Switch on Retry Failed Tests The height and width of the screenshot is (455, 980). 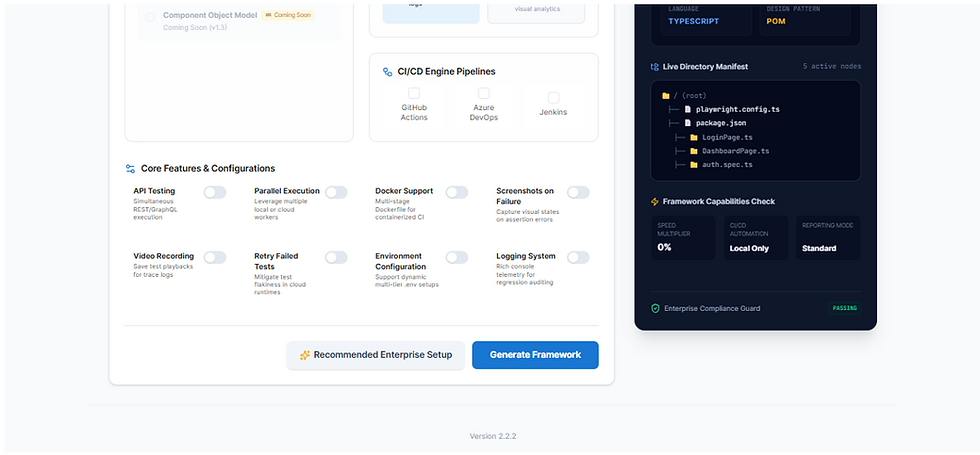click(x=336, y=258)
